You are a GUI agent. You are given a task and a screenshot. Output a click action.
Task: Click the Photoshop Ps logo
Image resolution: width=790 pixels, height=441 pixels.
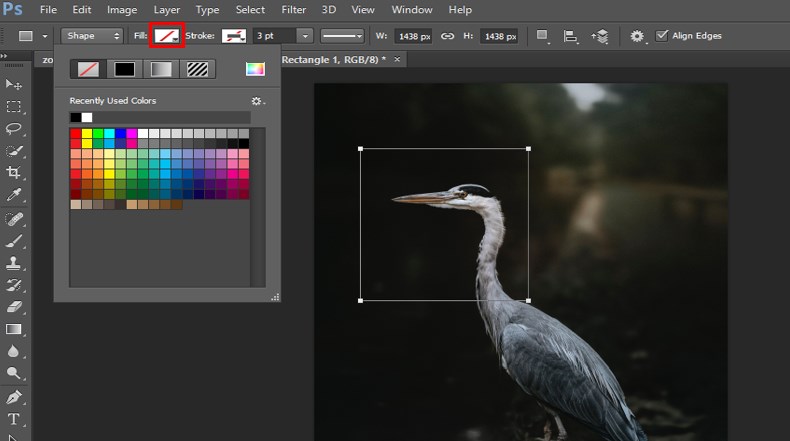(12, 9)
